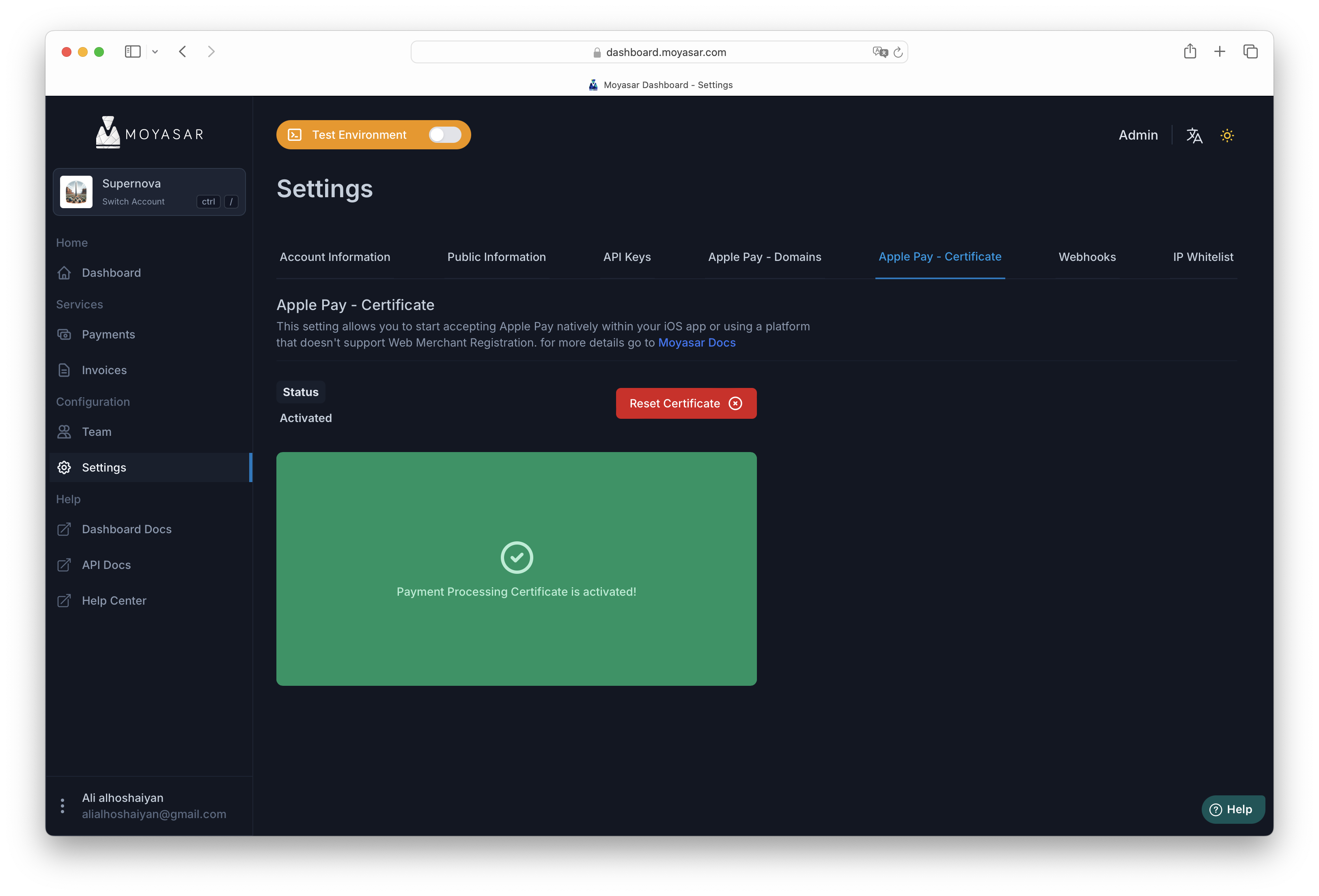Open API Docs via external-link icon
The width and height of the screenshot is (1319, 896).
[64, 564]
